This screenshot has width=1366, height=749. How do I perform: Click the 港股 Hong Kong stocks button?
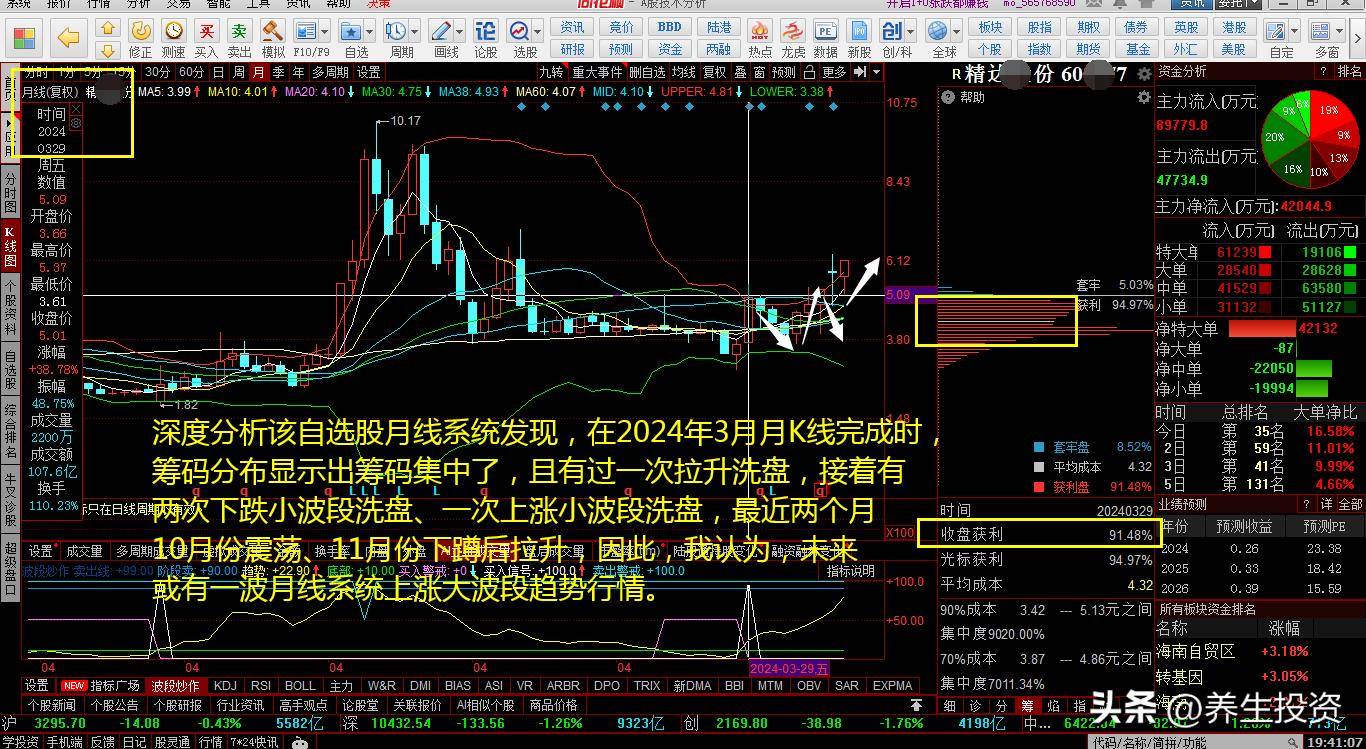[x=1235, y=27]
